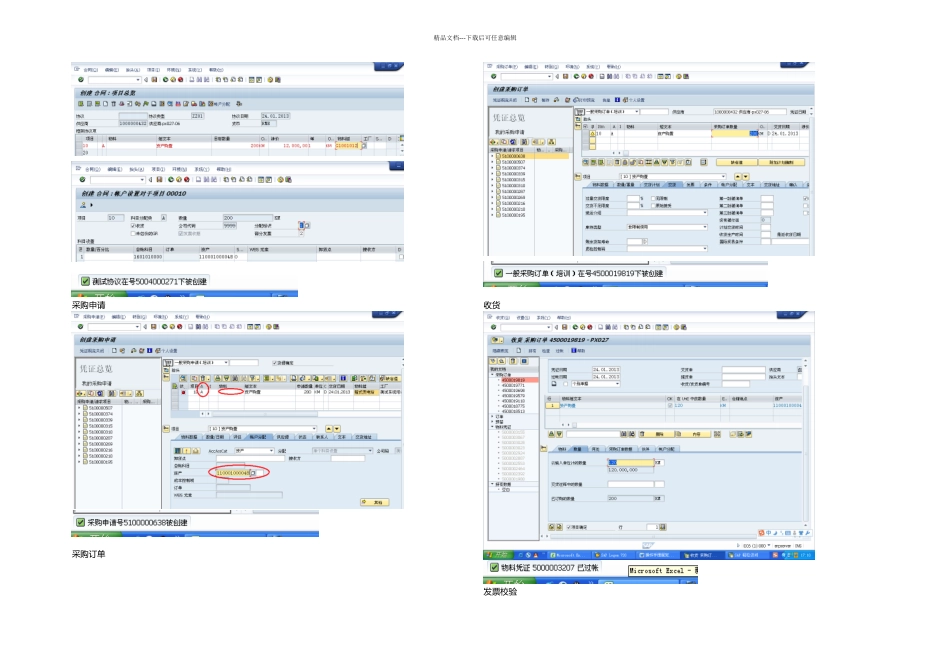Click person icon below account assignment window title
Viewport: 950px width, 672px height.
coord(83,205)
